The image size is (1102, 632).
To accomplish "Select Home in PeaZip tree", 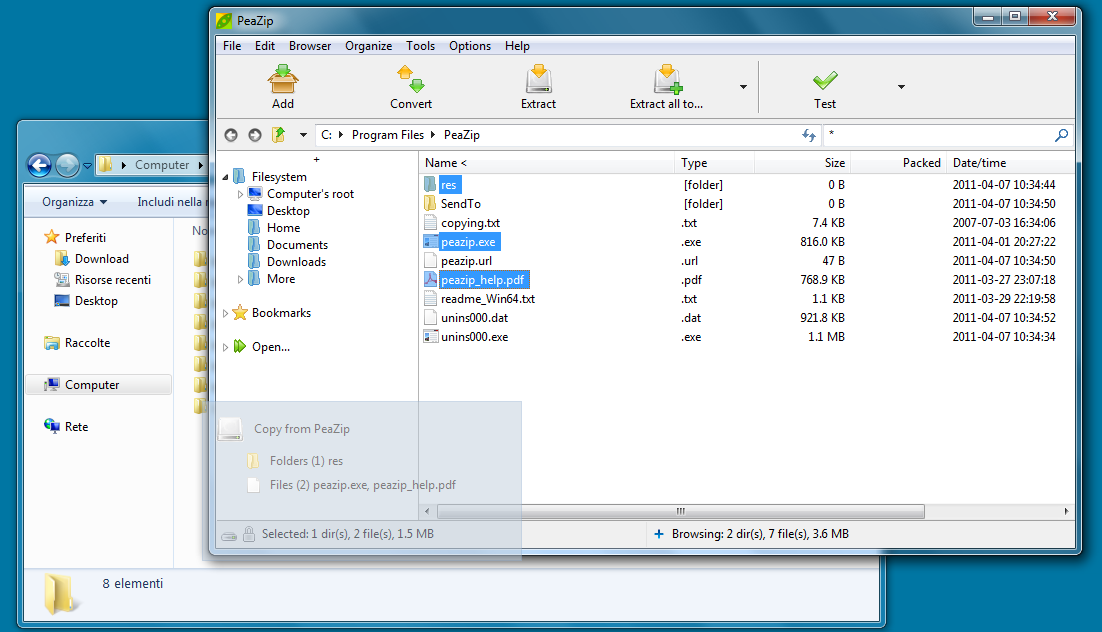I will tap(283, 228).
